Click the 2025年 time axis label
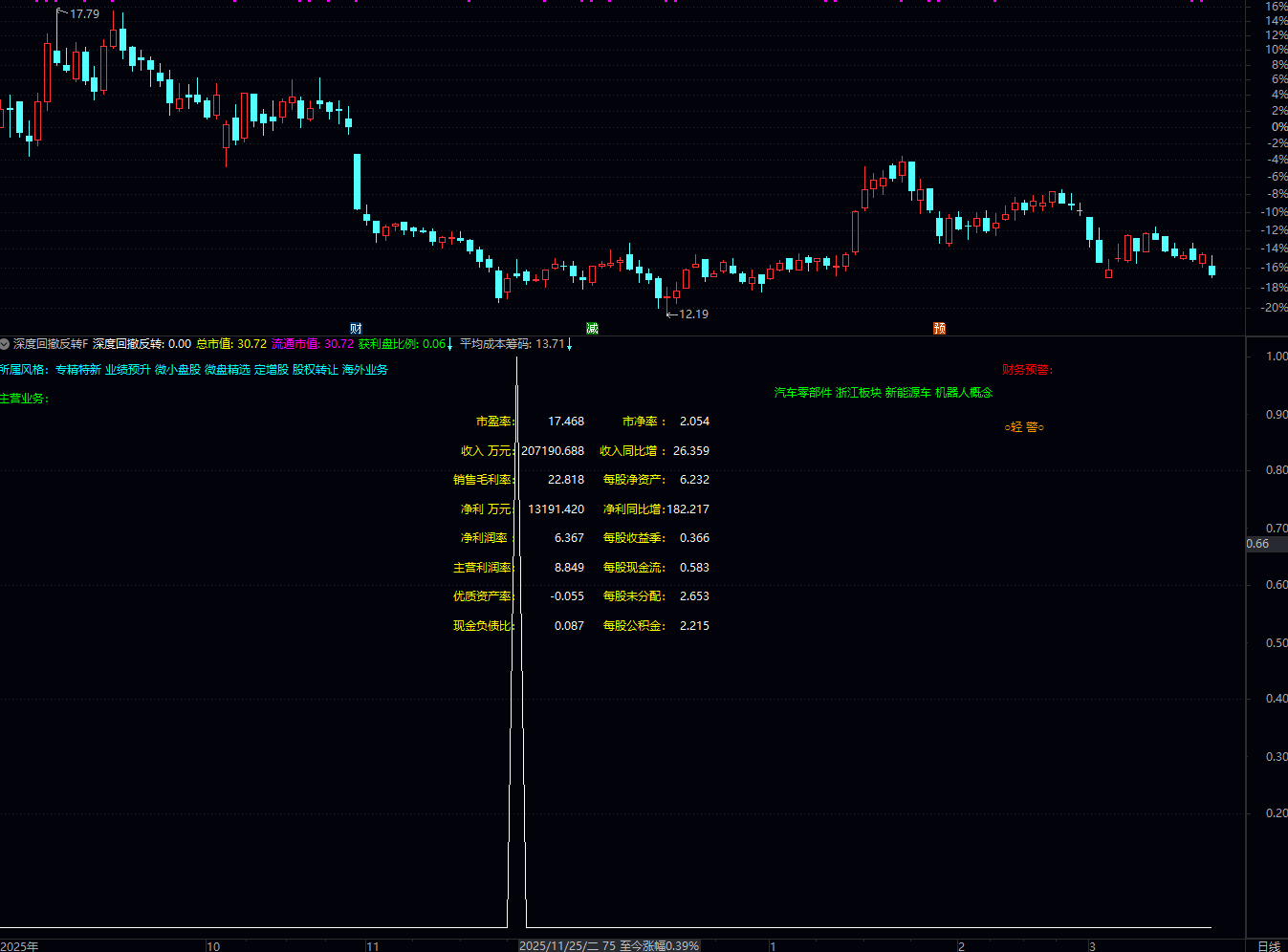This screenshot has width=1288, height=952. 19,946
